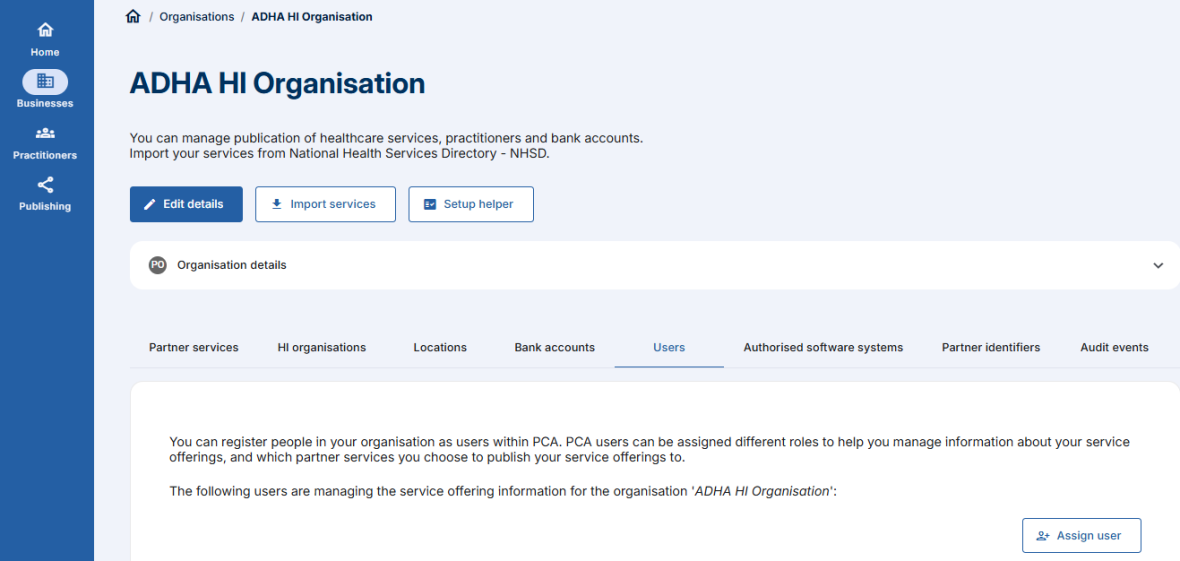Click the ADHA HI Organisation page heading
Image resolution: width=1180 pixels, height=561 pixels.
[277, 84]
